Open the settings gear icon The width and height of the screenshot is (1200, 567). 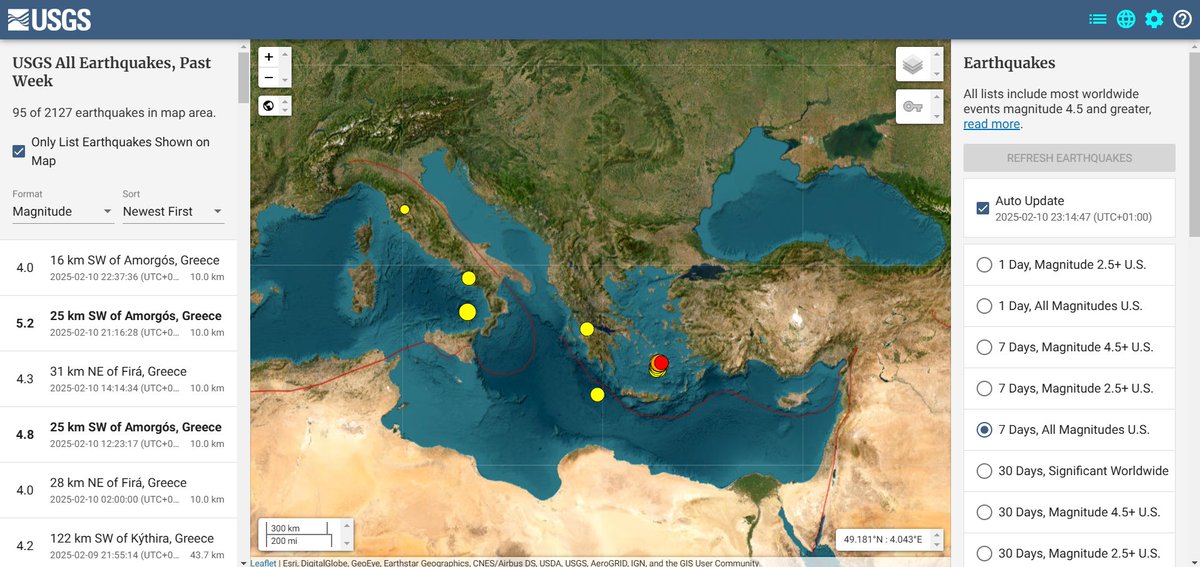[x=1154, y=19]
